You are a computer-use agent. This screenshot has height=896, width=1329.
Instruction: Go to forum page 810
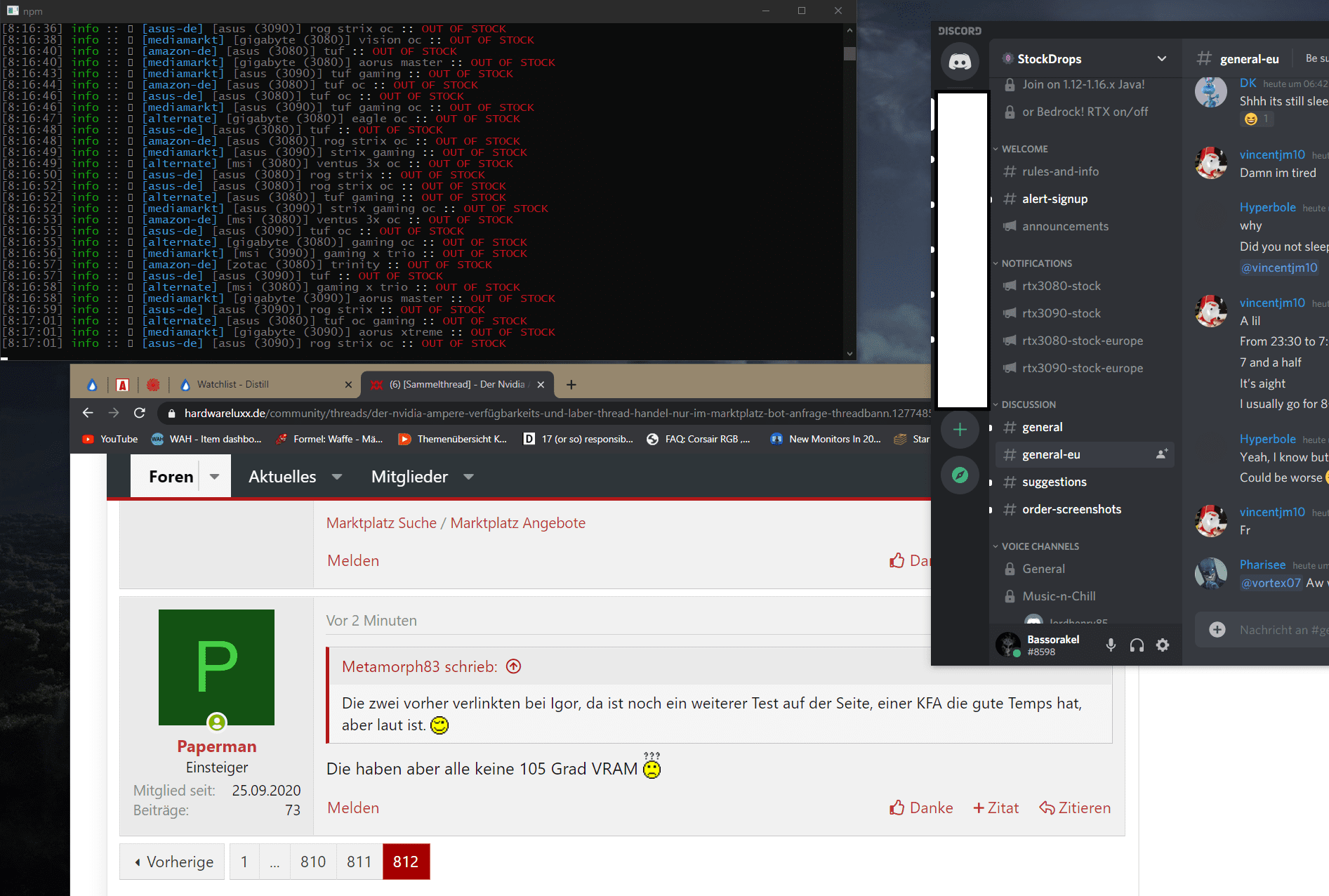pyautogui.click(x=313, y=862)
